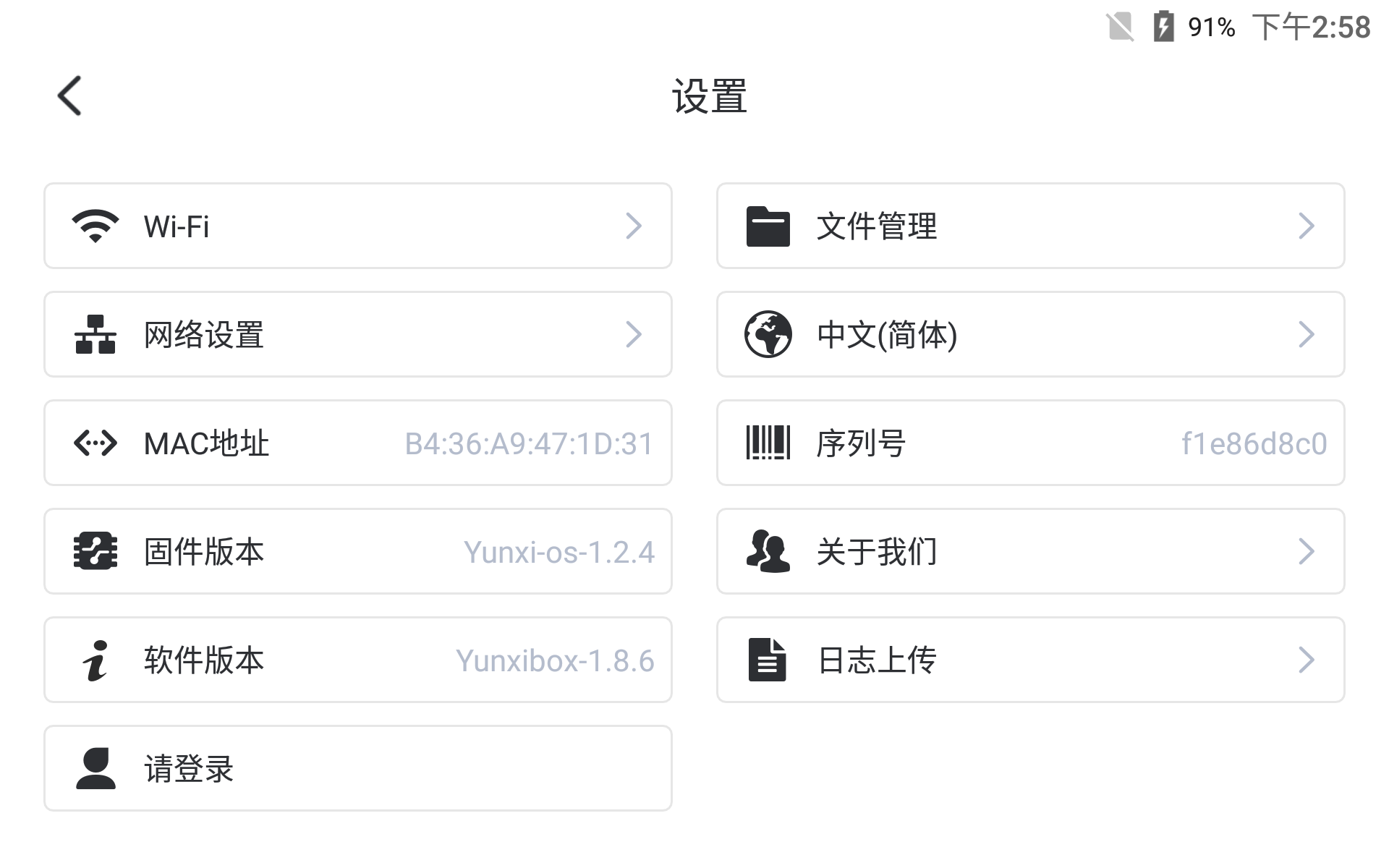Tap the user avatar icon beside 请登录
1389x868 pixels.
coord(95,768)
